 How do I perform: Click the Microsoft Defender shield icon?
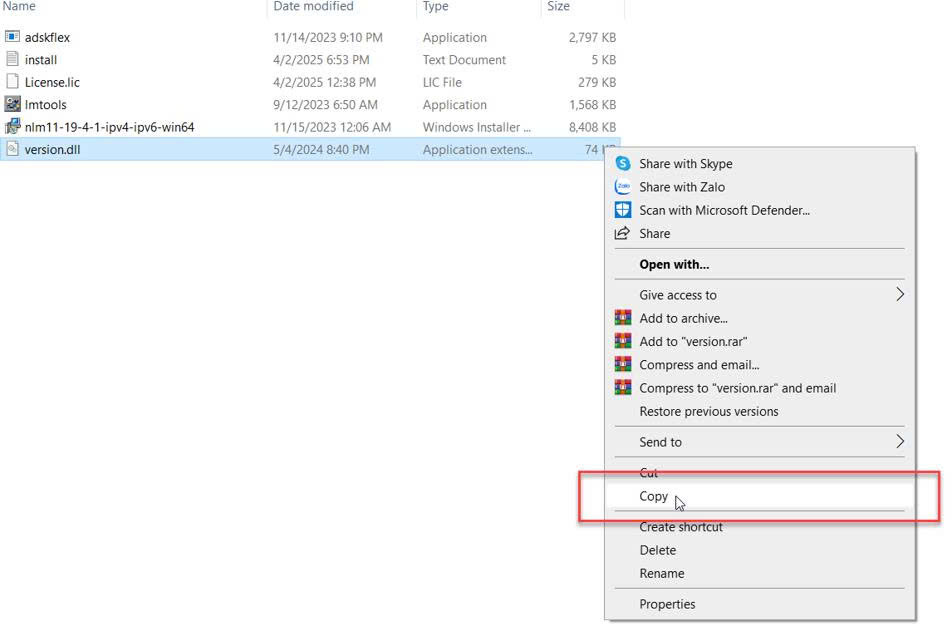point(623,209)
